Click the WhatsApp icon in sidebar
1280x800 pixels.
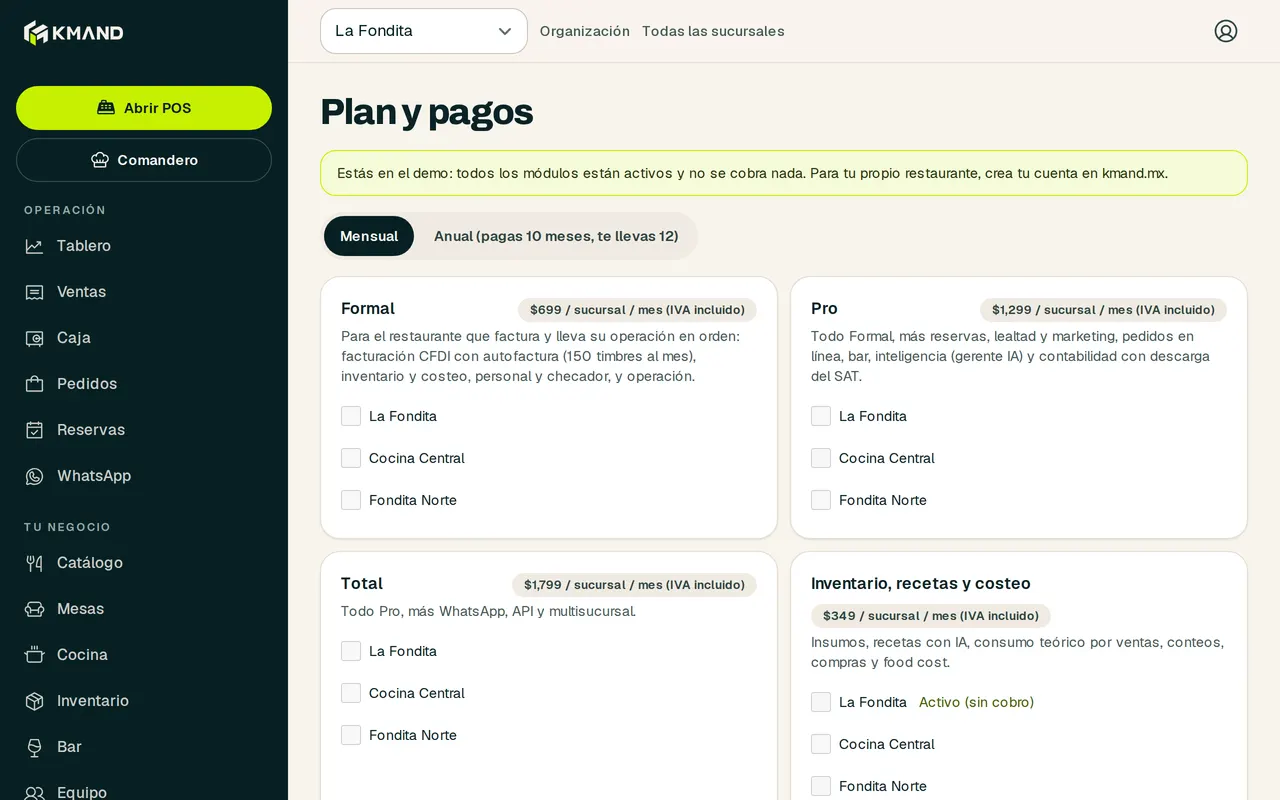(x=34, y=476)
